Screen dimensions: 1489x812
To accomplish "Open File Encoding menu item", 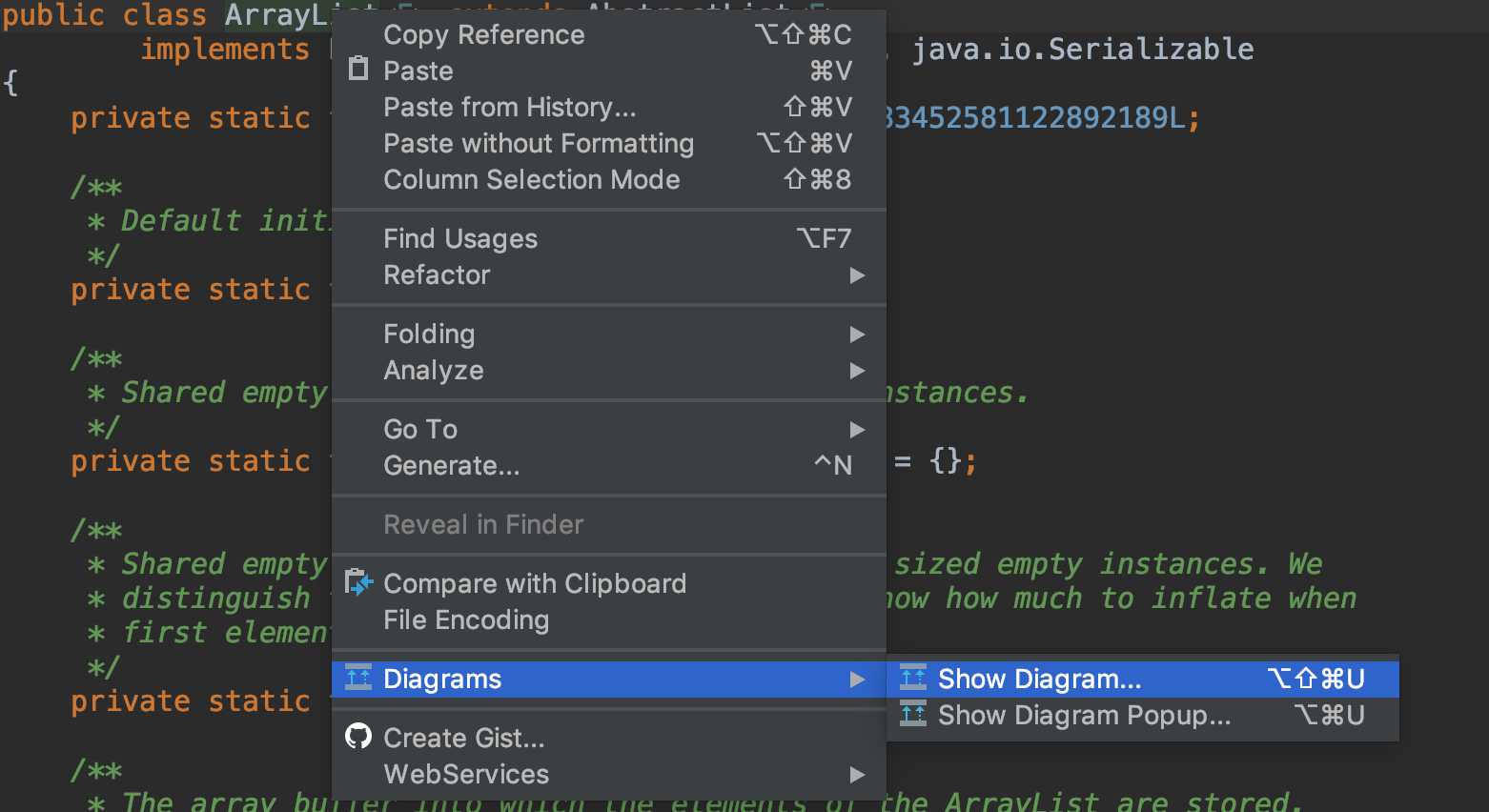I will click(609, 619).
